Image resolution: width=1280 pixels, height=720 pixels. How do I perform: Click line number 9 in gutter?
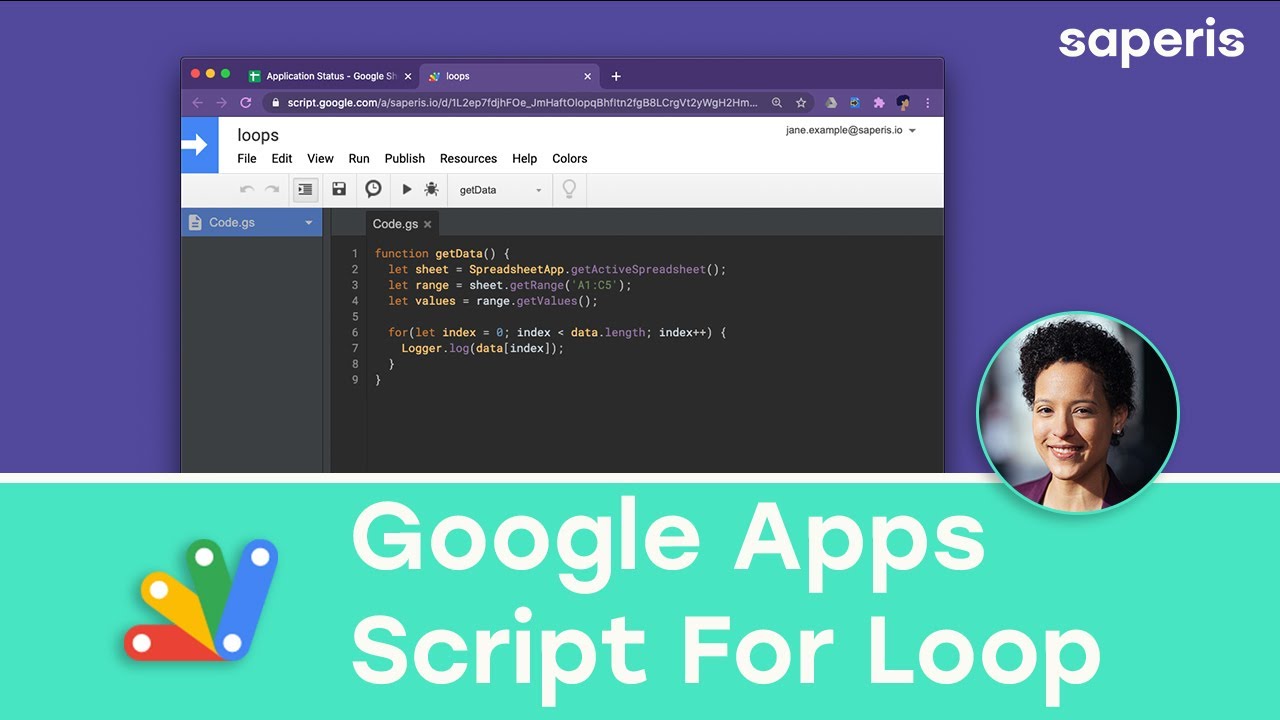coord(354,380)
